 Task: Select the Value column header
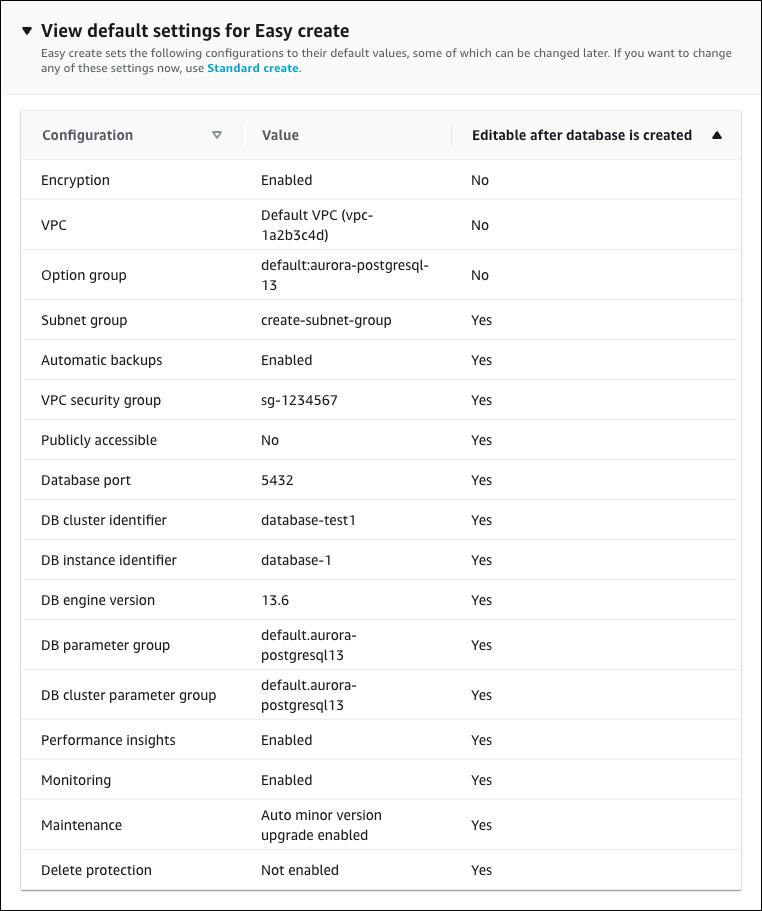point(280,135)
